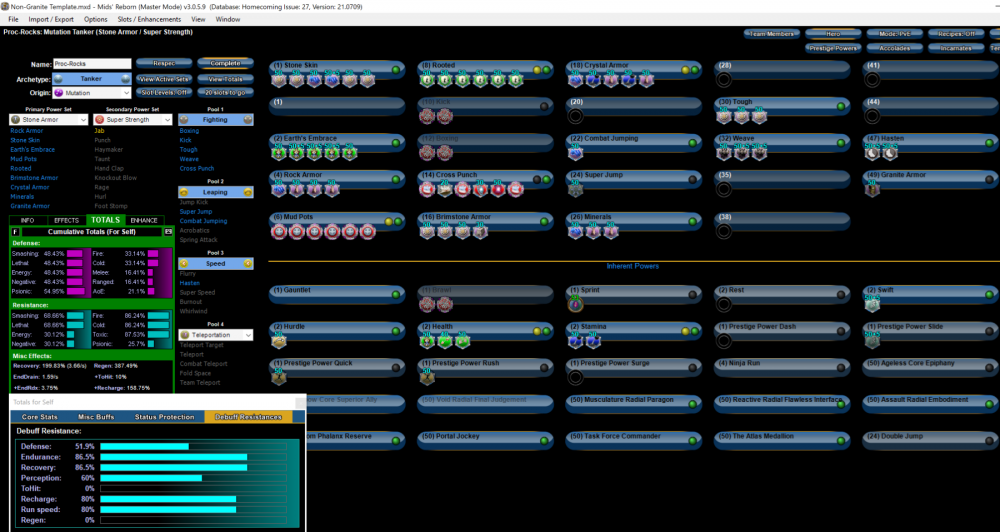1000x532 pixels.
Task: Click the enhancement slot under Granite Armor
Action: 870,189
